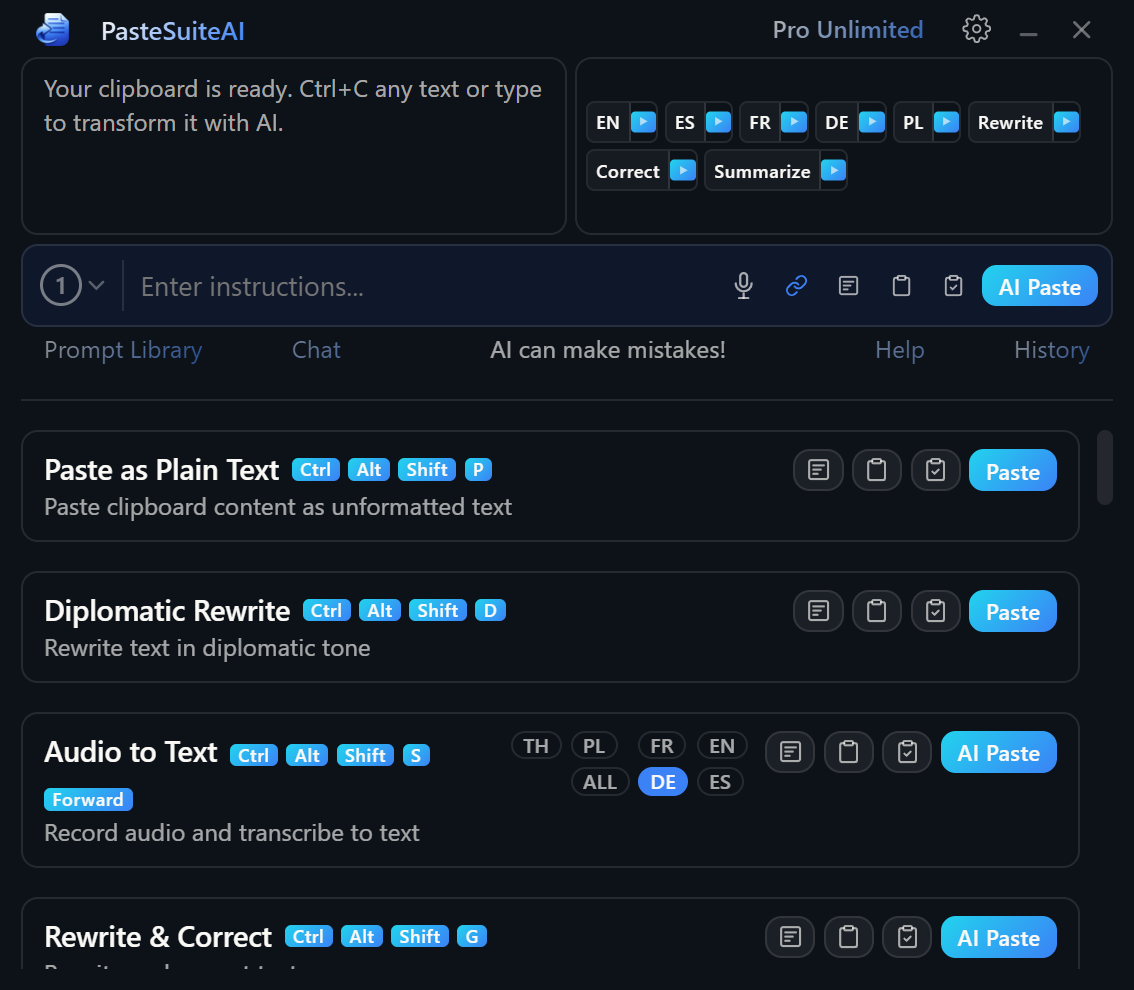Click the Paste as Plain Text title
The image size is (1134, 990).
click(x=161, y=470)
